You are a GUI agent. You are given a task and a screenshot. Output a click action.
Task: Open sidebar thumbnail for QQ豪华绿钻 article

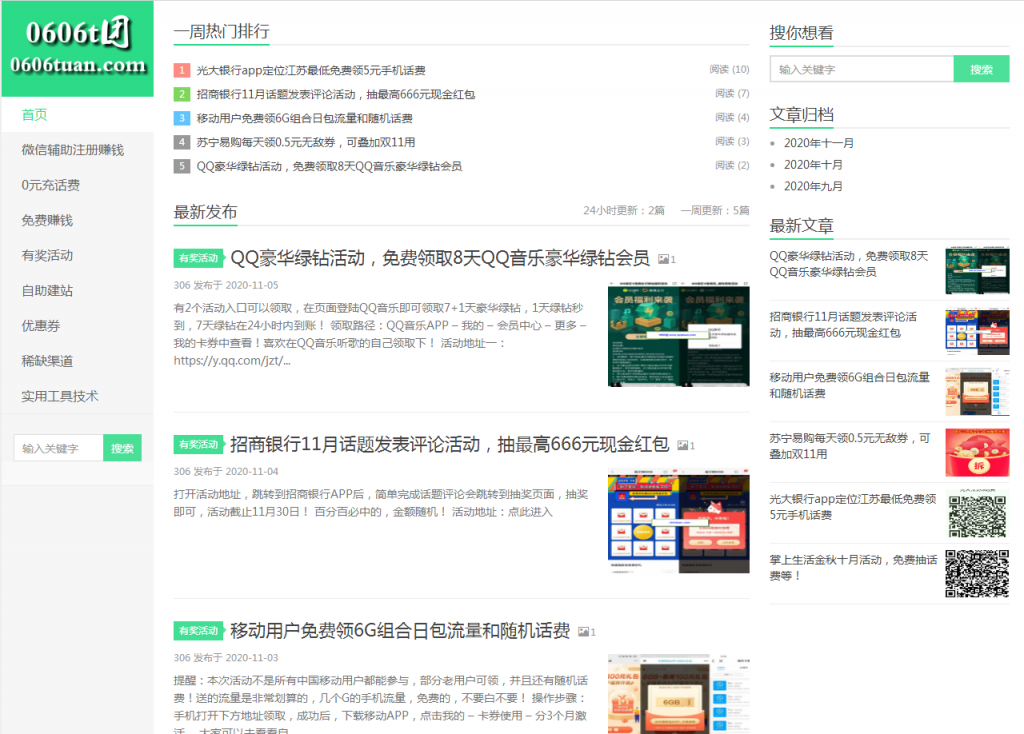pos(977,270)
